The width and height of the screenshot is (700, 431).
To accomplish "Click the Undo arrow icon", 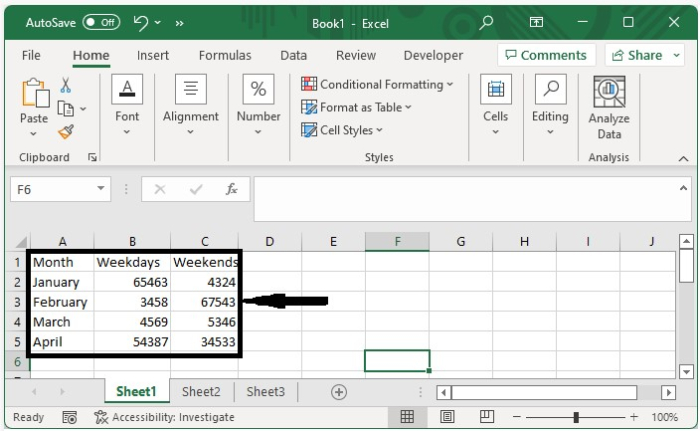I will click(x=141, y=22).
